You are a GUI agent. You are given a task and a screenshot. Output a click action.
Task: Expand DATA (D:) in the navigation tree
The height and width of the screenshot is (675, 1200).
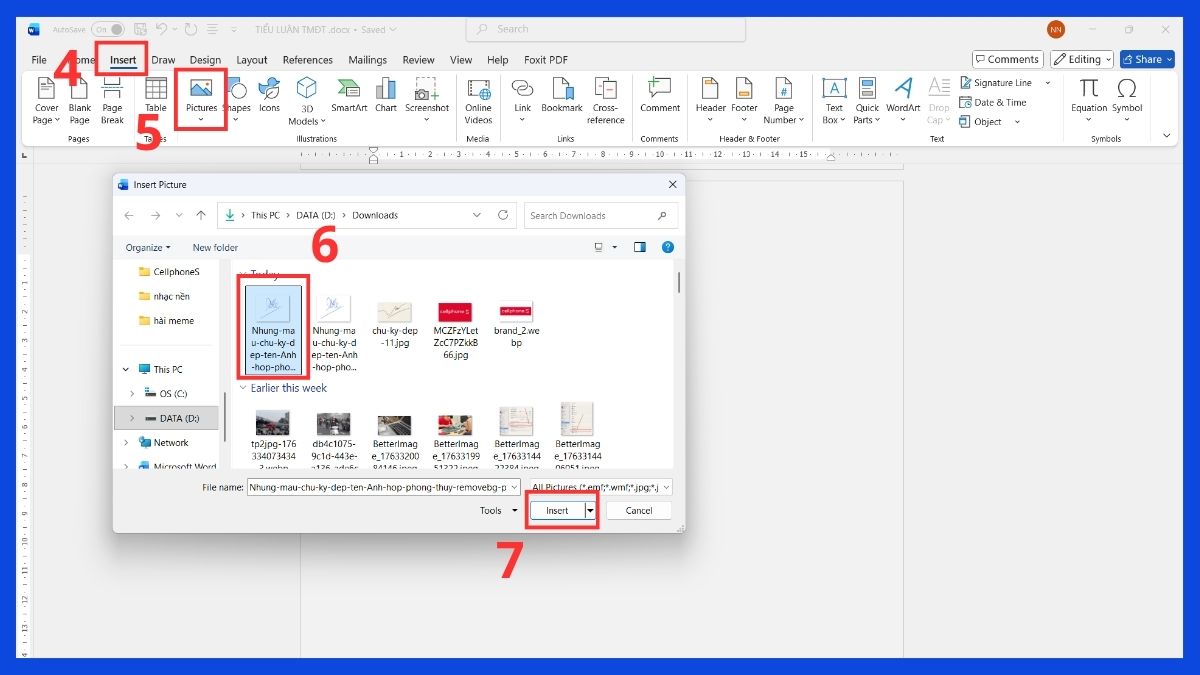coord(134,418)
